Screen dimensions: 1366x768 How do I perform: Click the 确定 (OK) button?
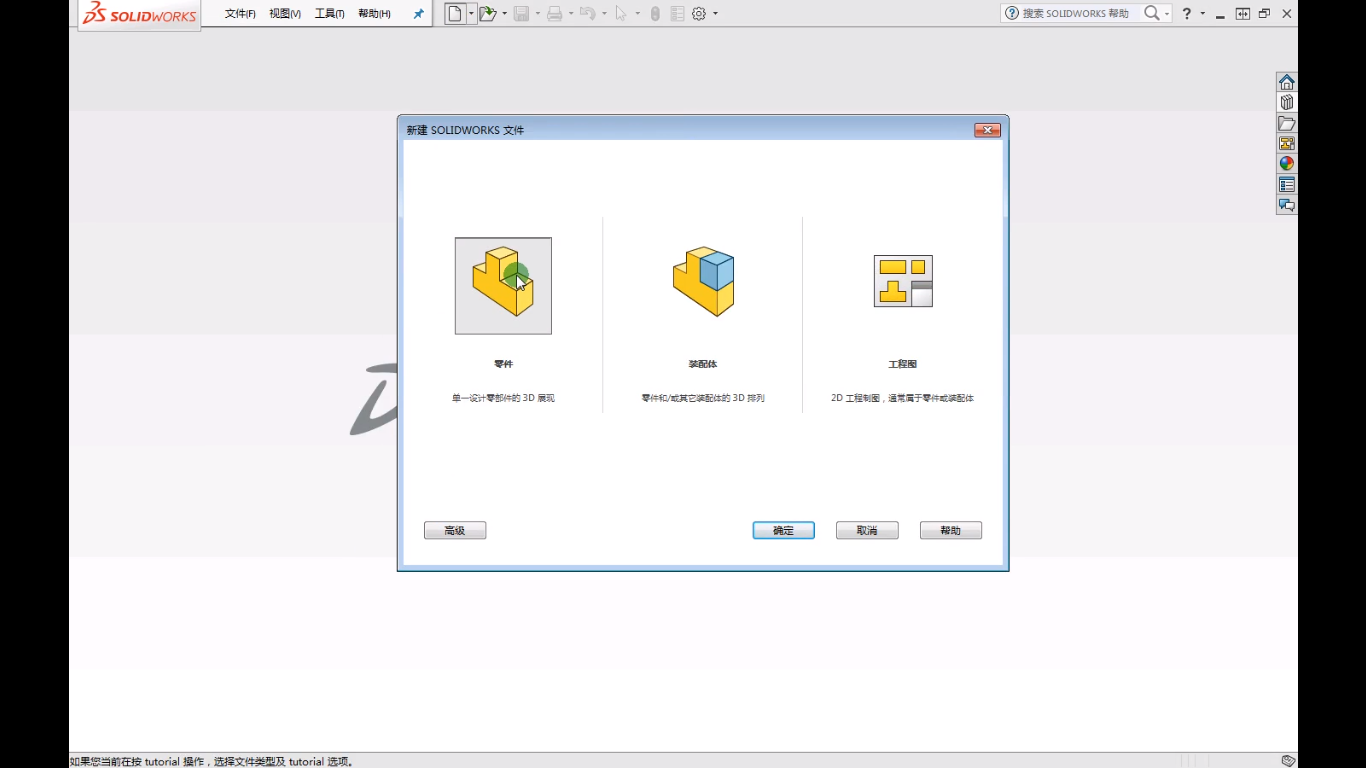pyautogui.click(x=783, y=531)
